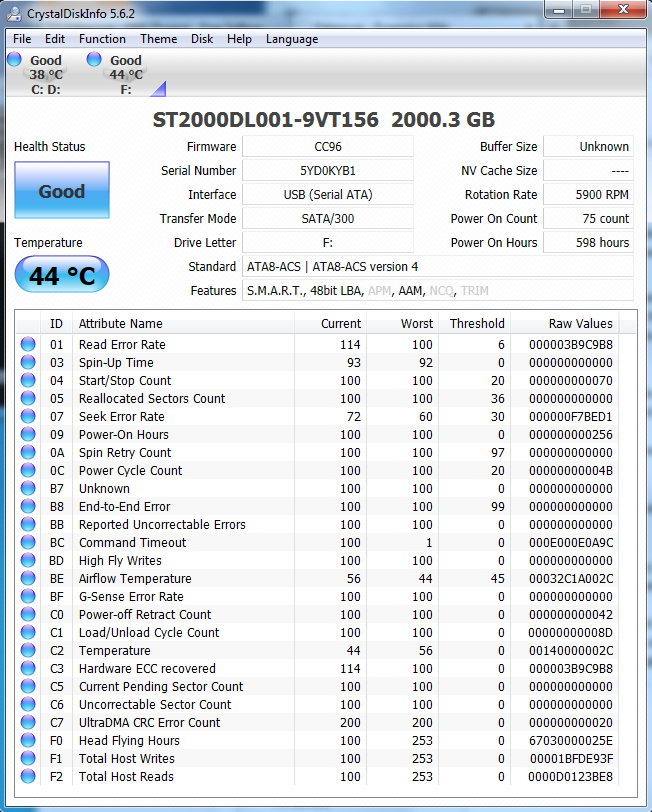Click the Attribute Name column header
The height and width of the screenshot is (812, 652).
click(183, 324)
